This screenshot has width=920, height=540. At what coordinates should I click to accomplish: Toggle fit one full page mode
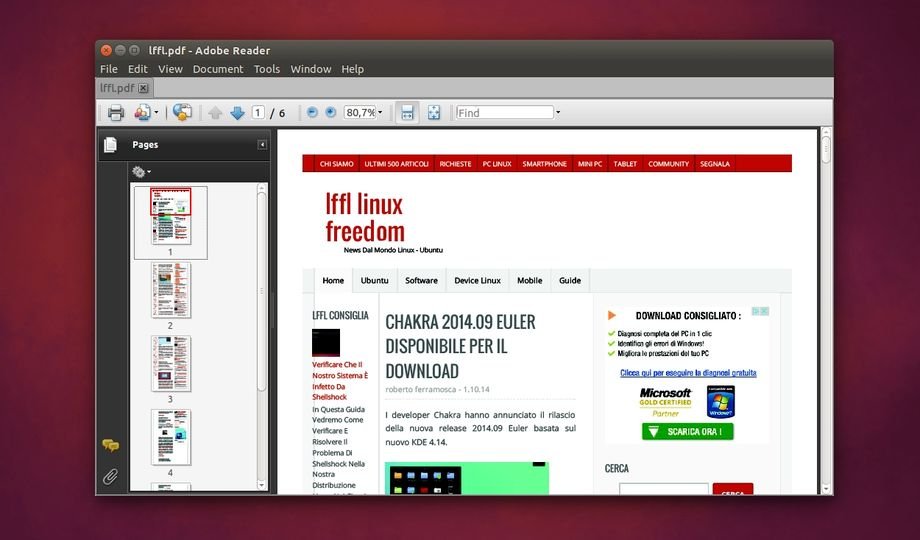[x=434, y=113]
